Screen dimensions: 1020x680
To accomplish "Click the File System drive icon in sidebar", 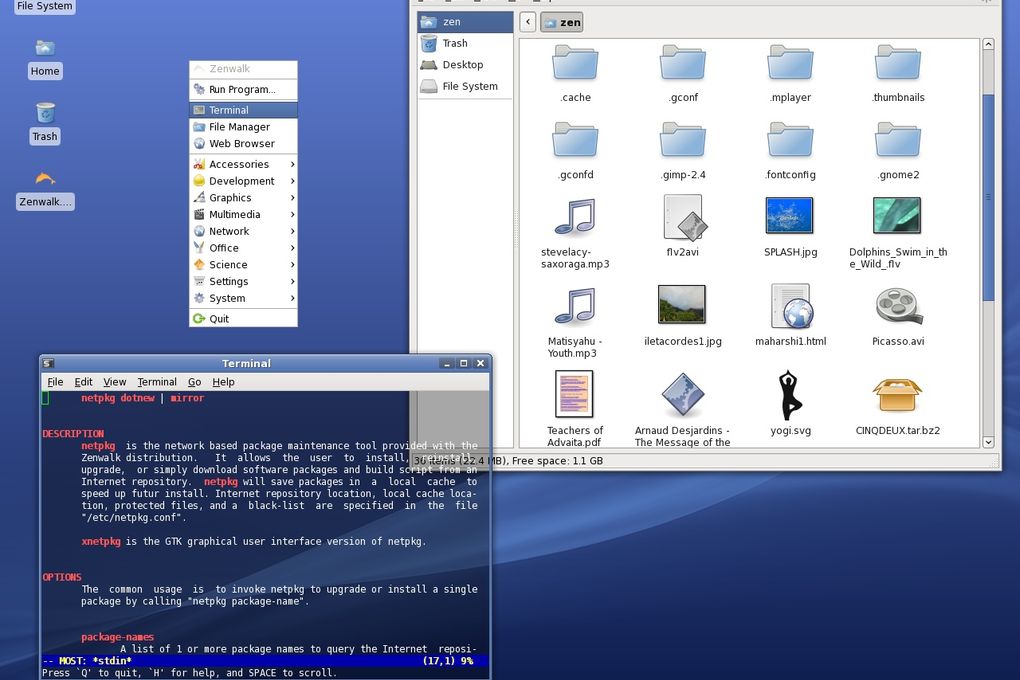I will point(428,86).
